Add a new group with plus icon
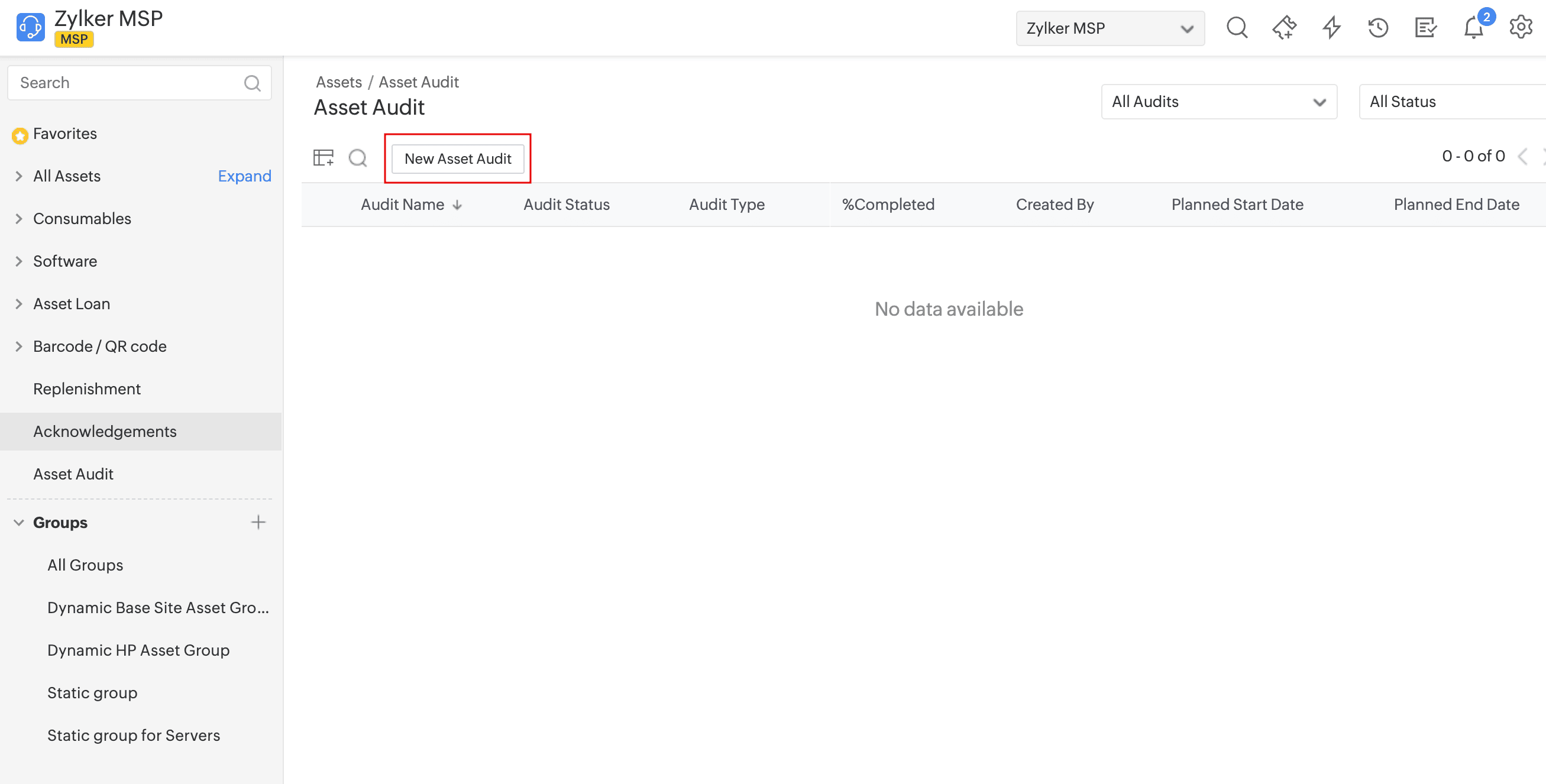The height and width of the screenshot is (784, 1546). click(258, 523)
